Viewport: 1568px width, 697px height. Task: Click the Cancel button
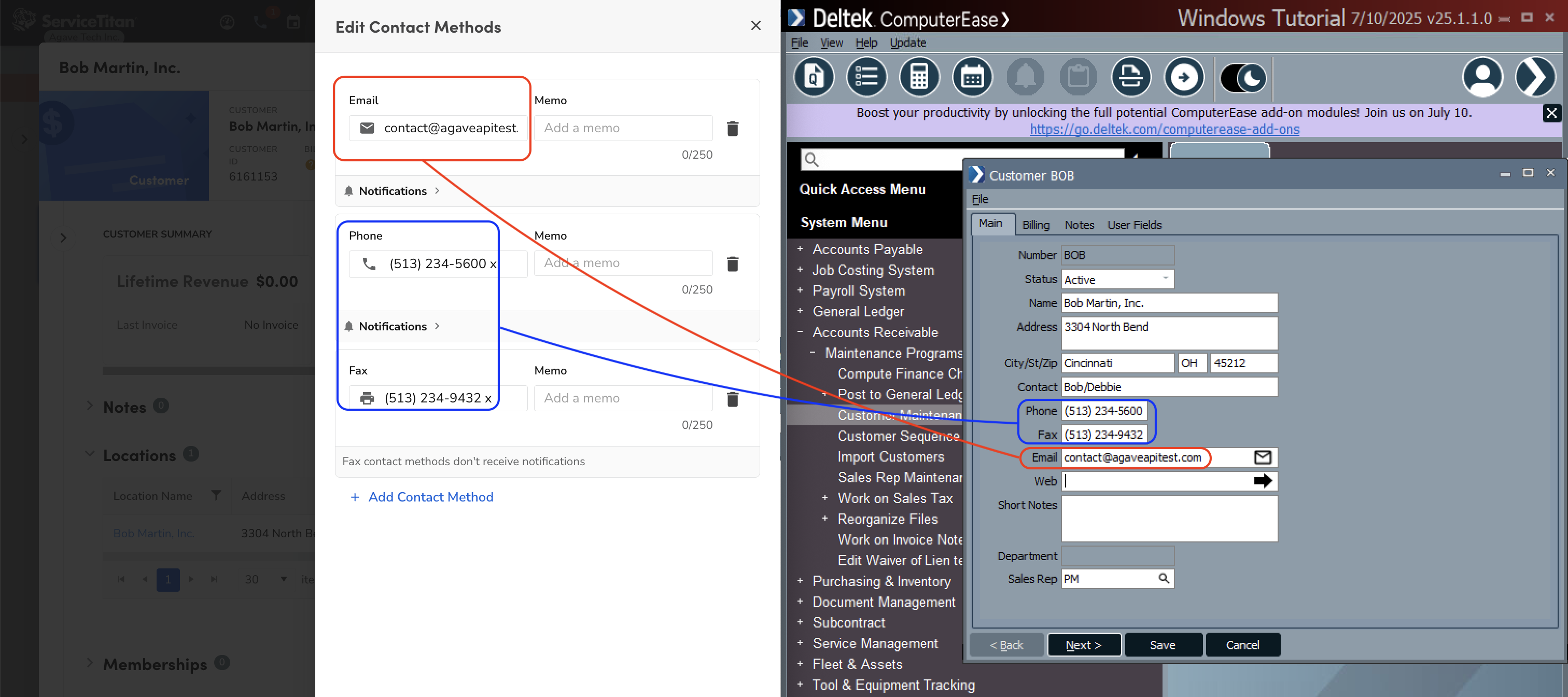click(x=1242, y=645)
